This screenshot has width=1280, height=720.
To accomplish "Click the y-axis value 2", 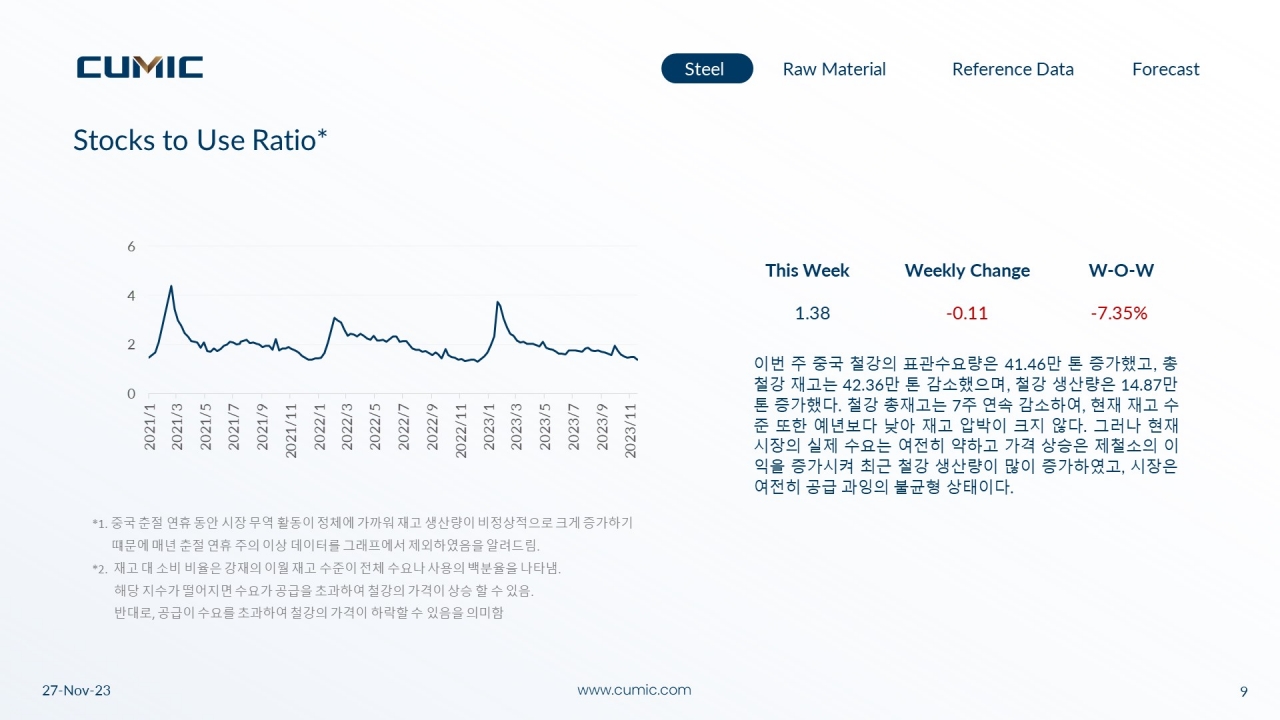I will (x=131, y=344).
